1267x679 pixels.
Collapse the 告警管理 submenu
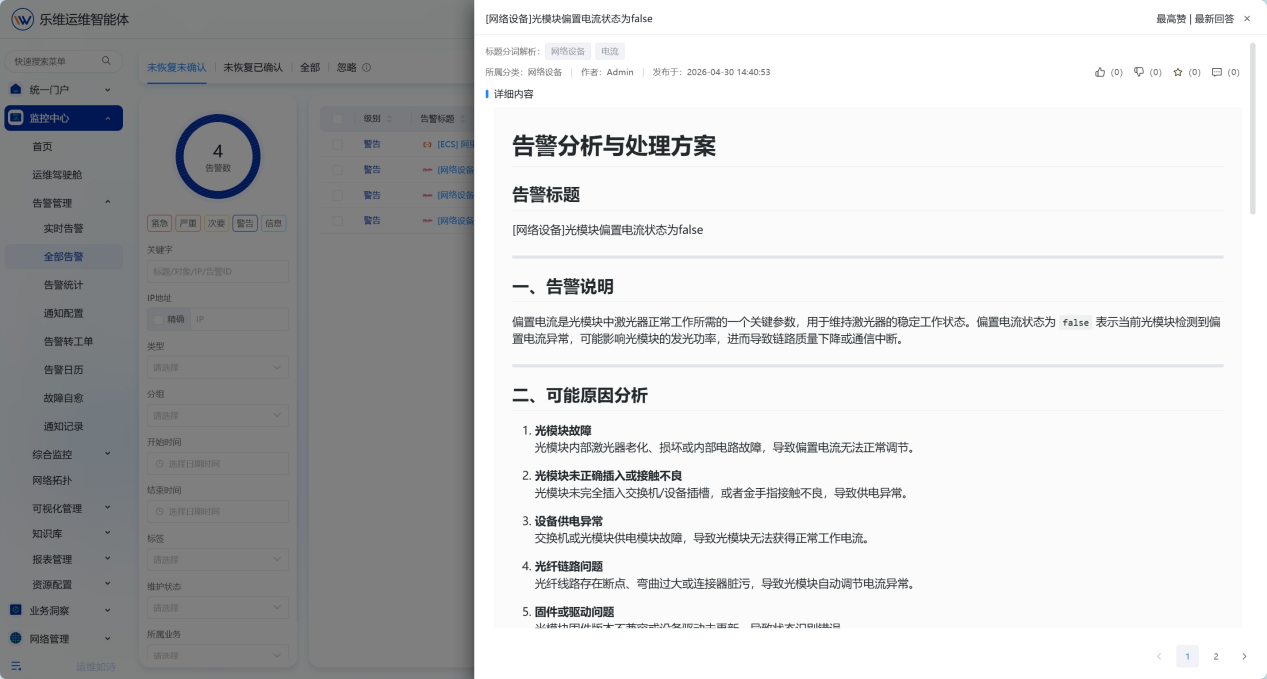tap(107, 202)
